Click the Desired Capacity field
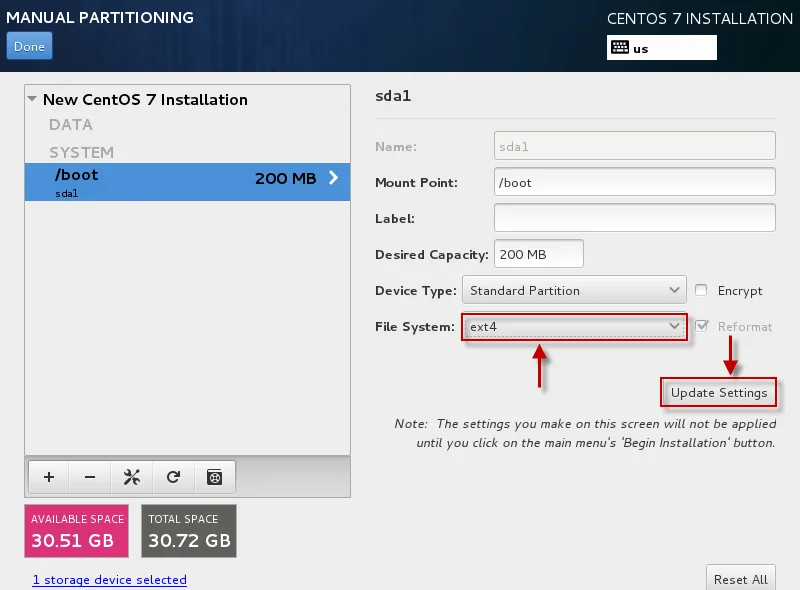 coord(538,255)
